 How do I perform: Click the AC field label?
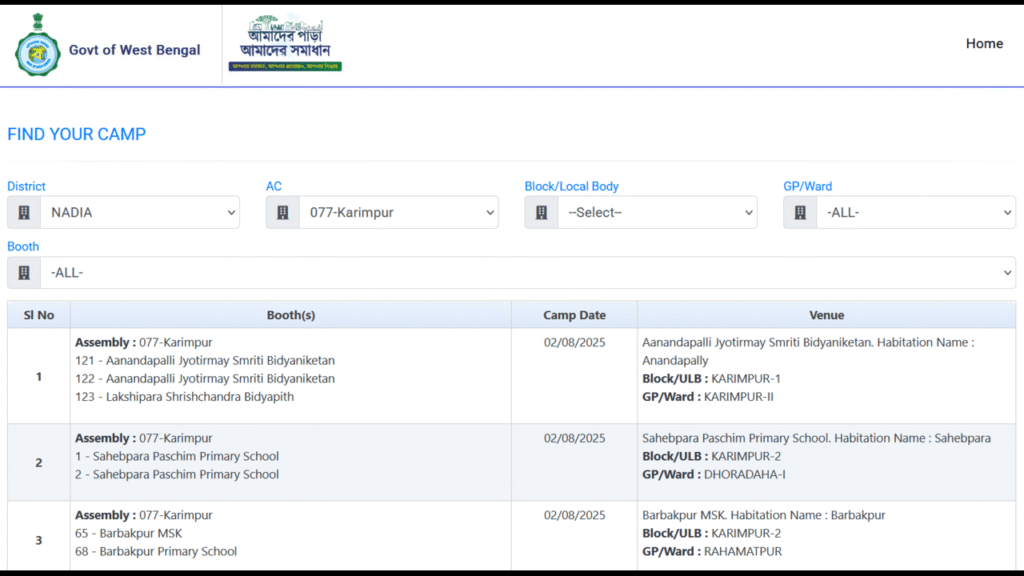pyautogui.click(x=274, y=186)
